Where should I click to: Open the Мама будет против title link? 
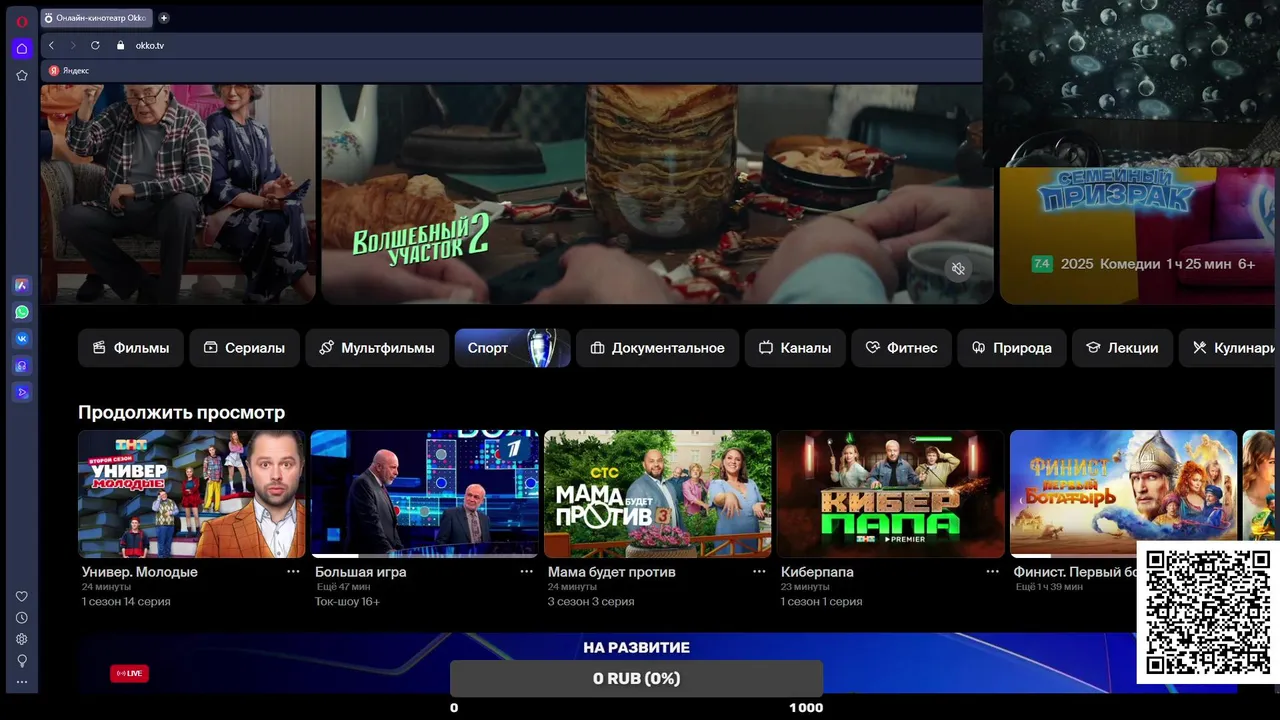click(x=612, y=572)
